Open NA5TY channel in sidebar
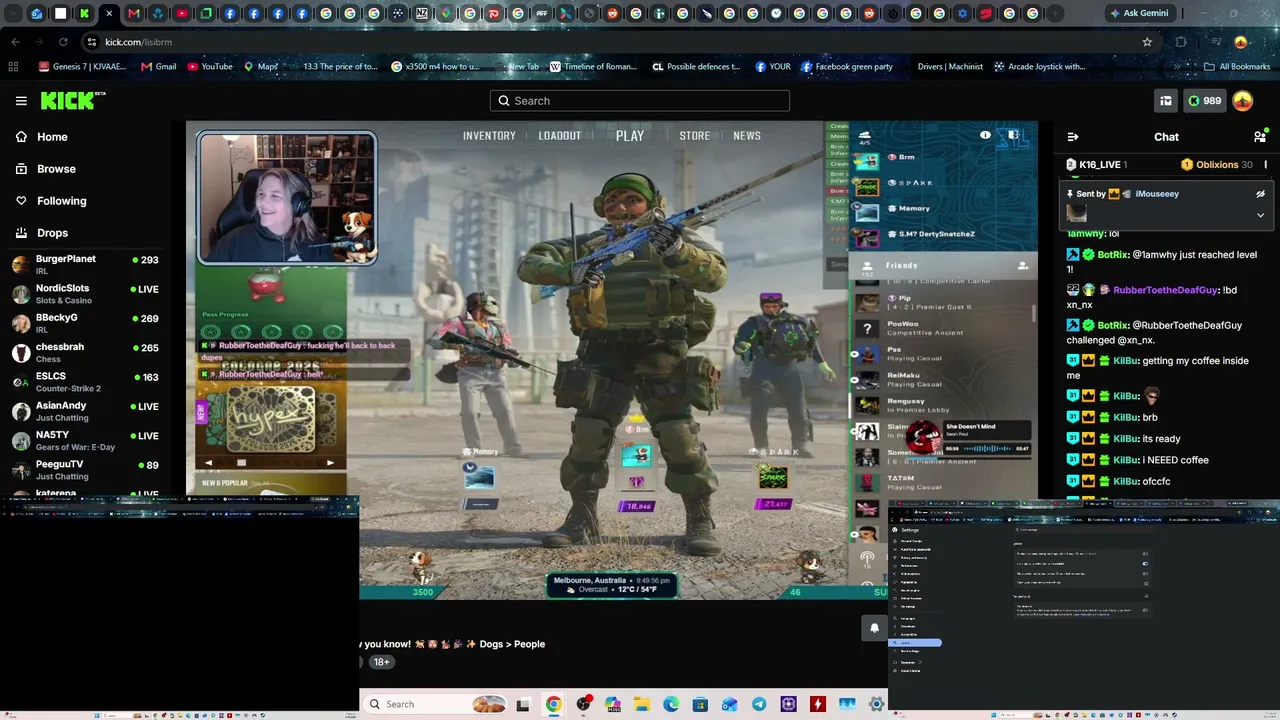This screenshot has height=720, width=1280. [85, 440]
